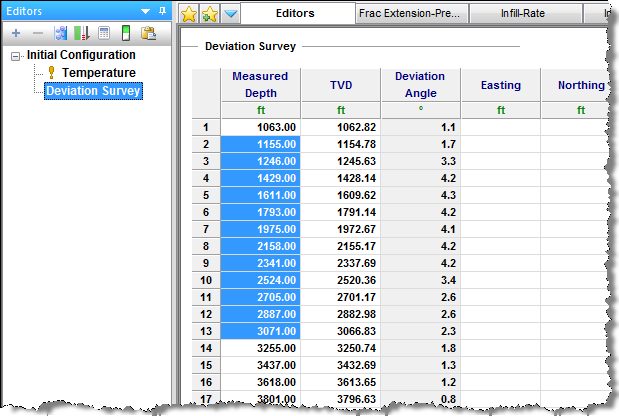619x416 pixels.
Task: Open the blue tab list dropdown arrow
Action: coord(230,14)
